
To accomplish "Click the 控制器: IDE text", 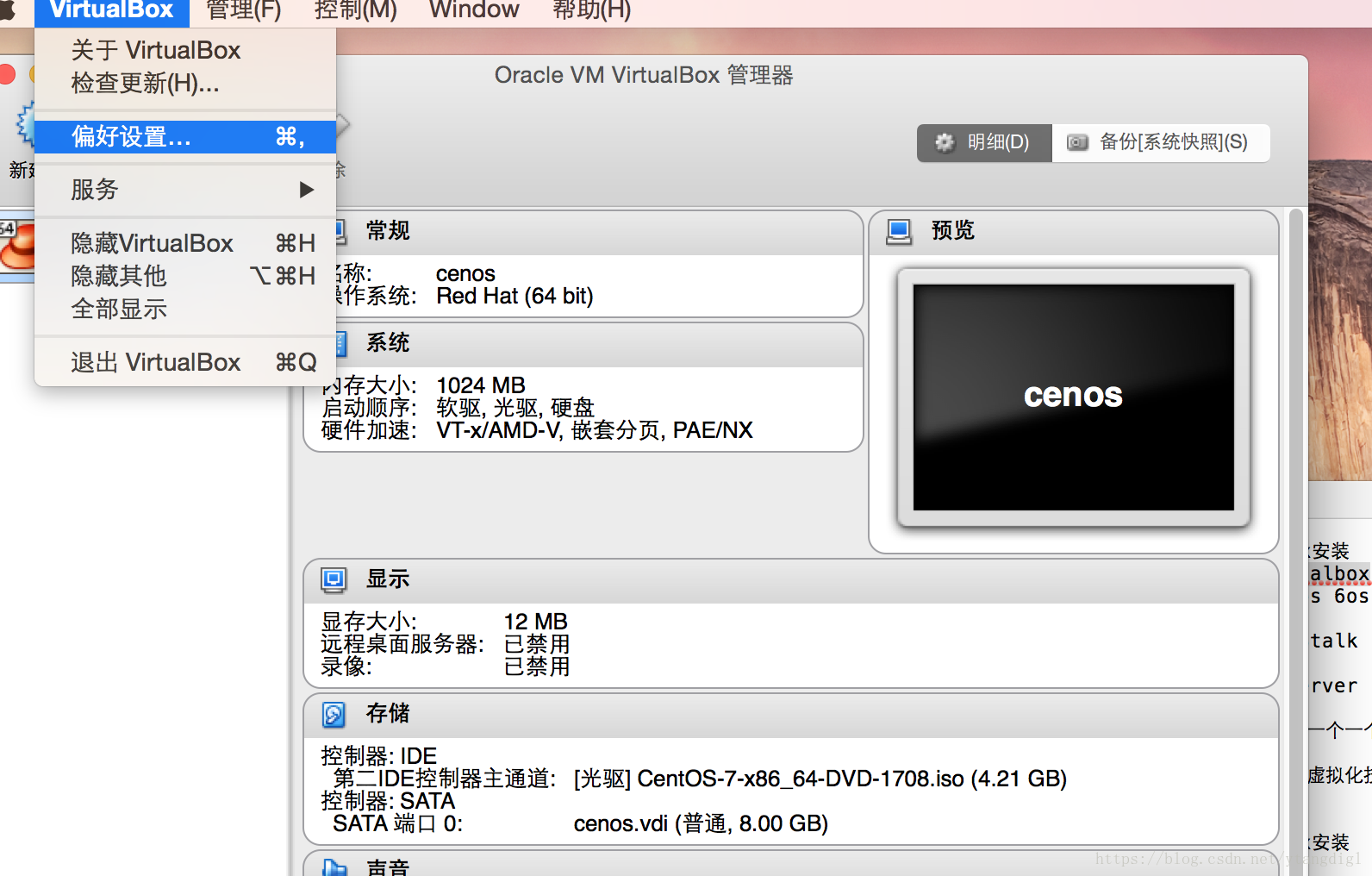I will (x=379, y=756).
